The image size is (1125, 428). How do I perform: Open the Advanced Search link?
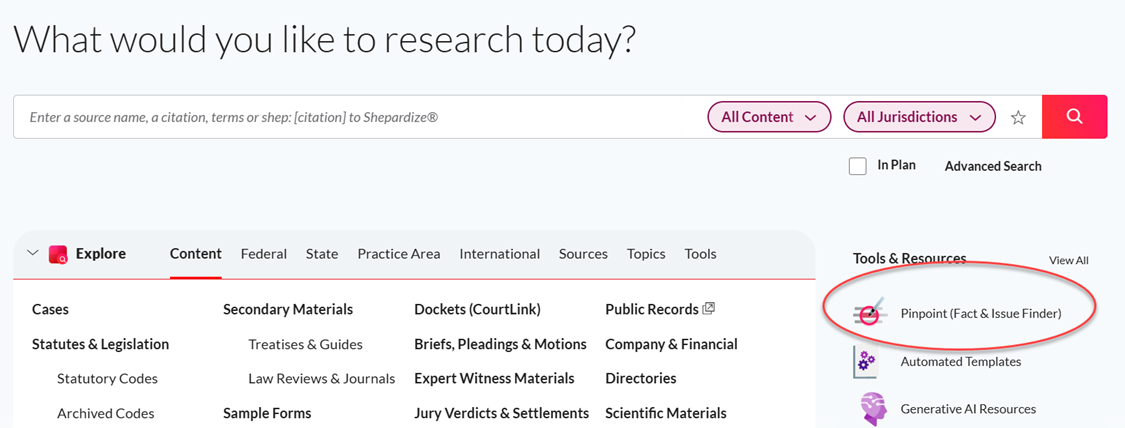pyautogui.click(x=993, y=166)
